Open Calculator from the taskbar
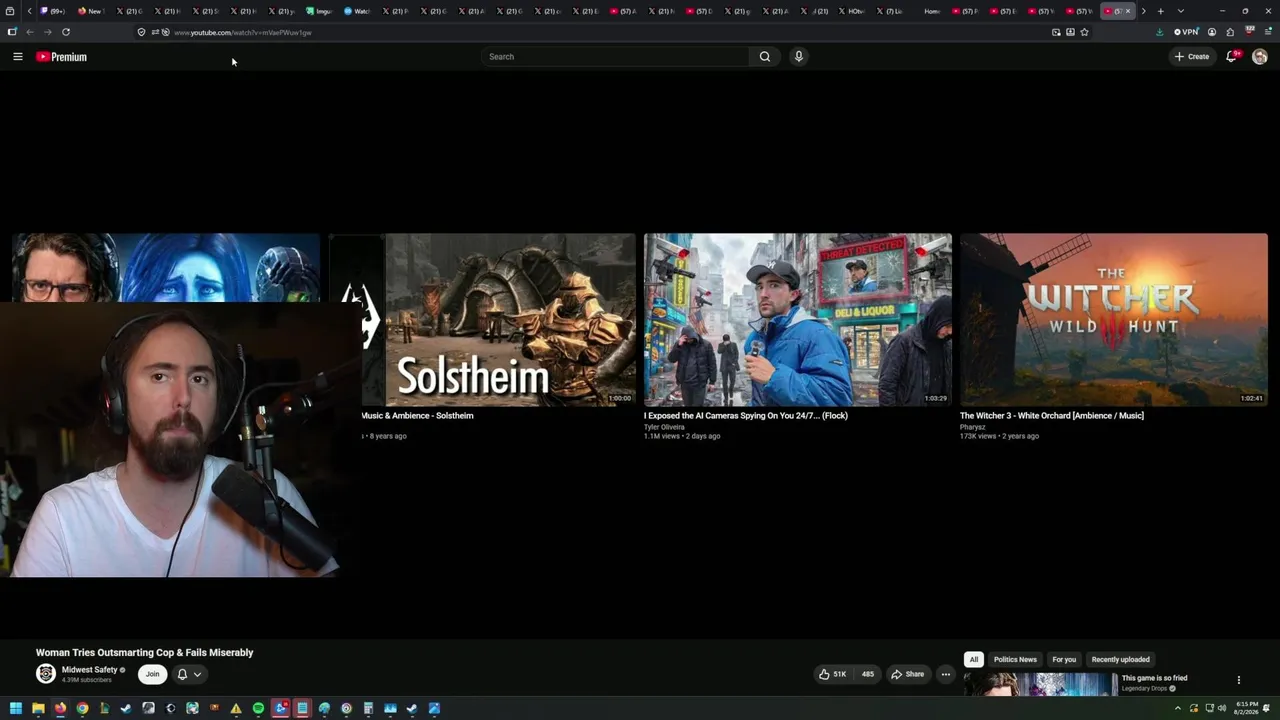 tap(368, 709)
